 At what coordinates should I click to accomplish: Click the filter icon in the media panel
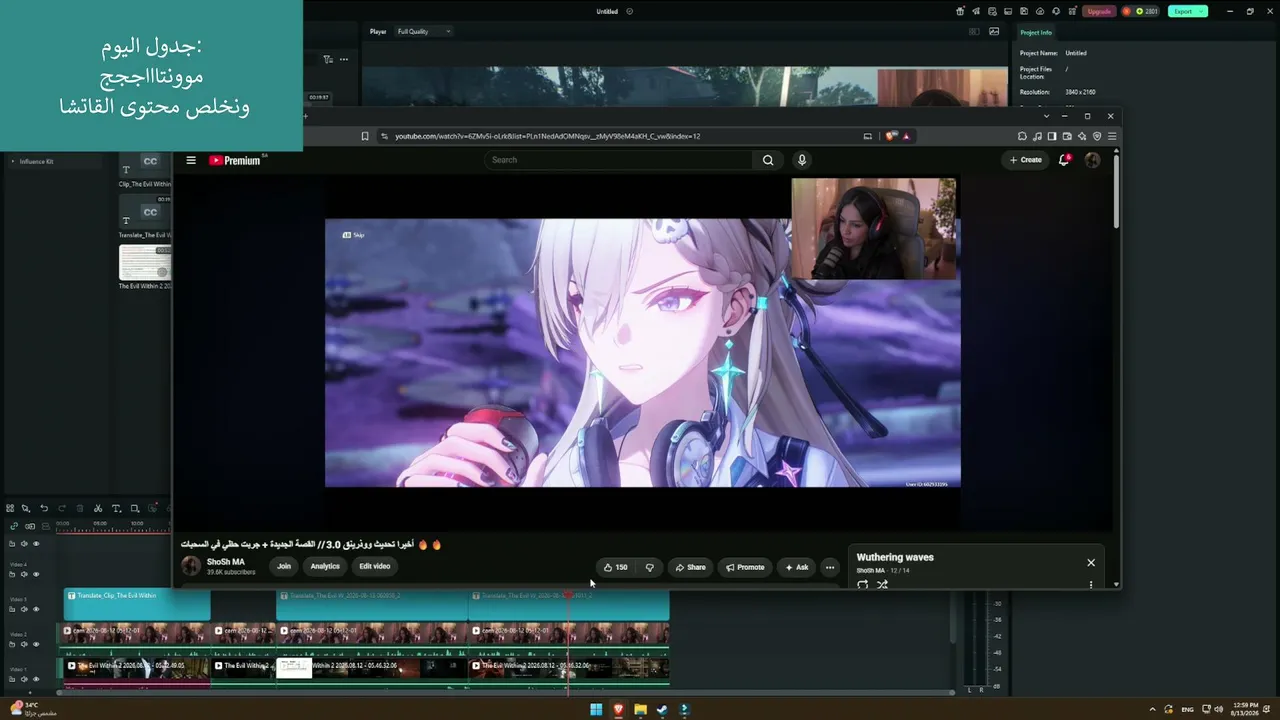(327, 59)
